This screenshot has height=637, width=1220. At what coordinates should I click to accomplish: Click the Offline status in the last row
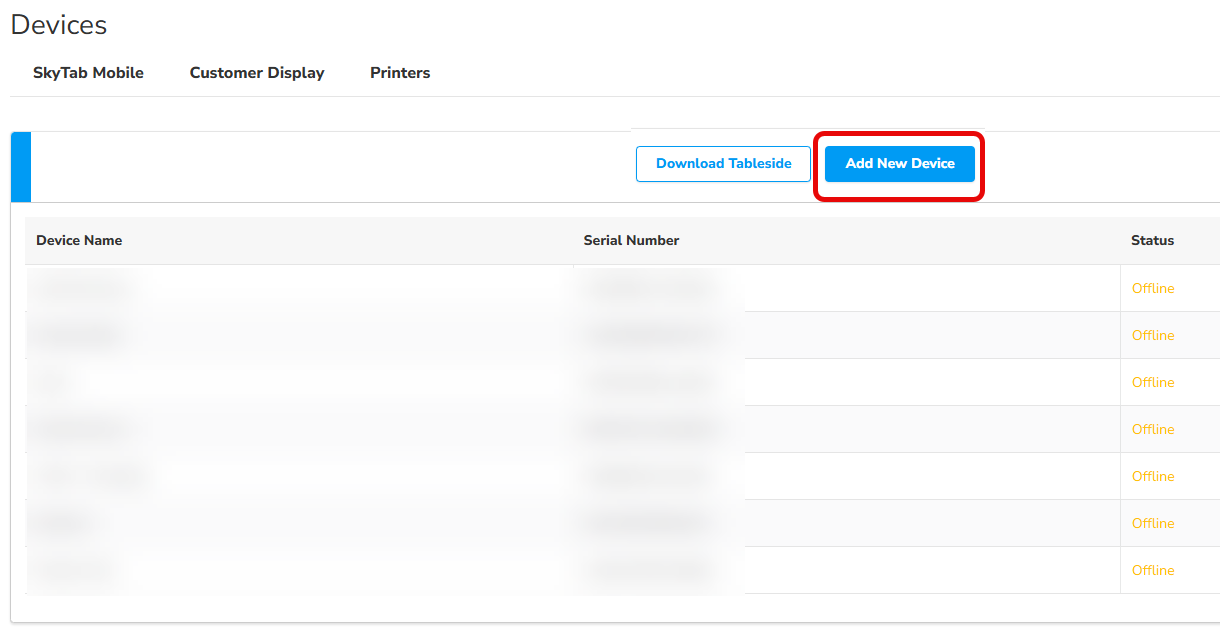[1153, 570]
